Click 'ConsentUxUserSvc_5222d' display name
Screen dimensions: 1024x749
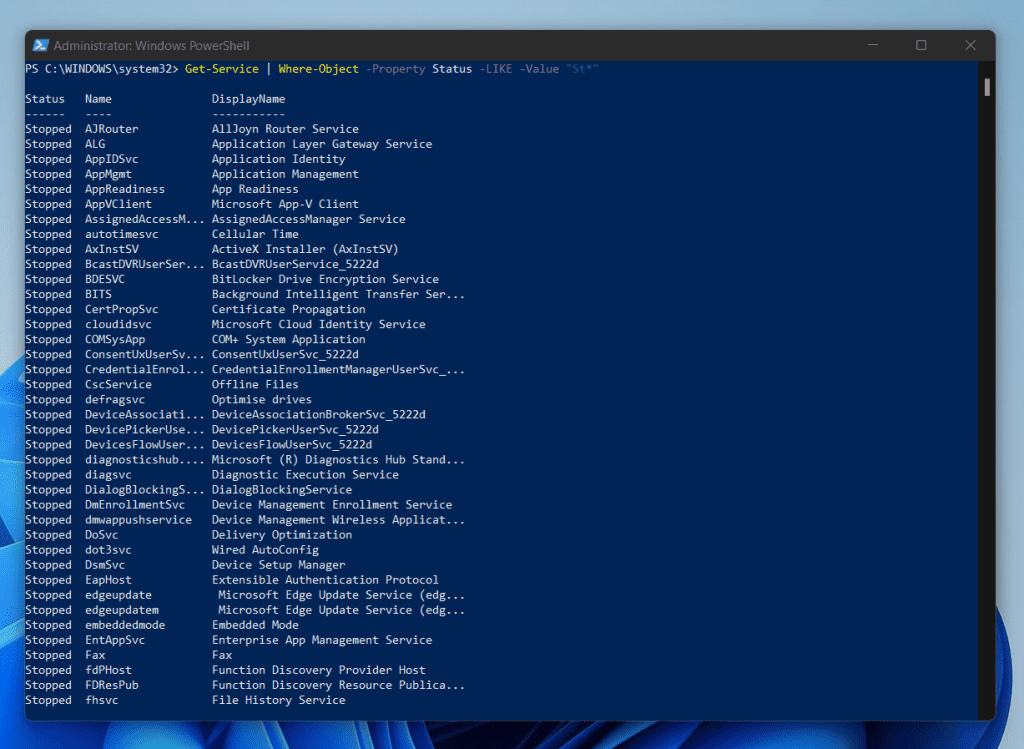pyautogui.click(x=285, y=354)
